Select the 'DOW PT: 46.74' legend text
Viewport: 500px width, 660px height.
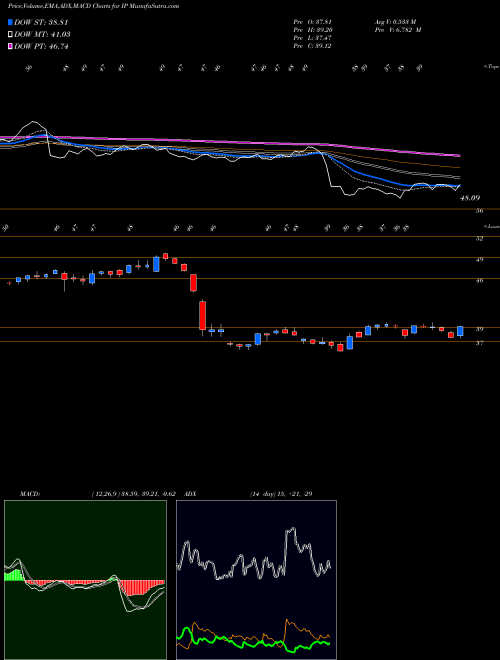(41, 46)
